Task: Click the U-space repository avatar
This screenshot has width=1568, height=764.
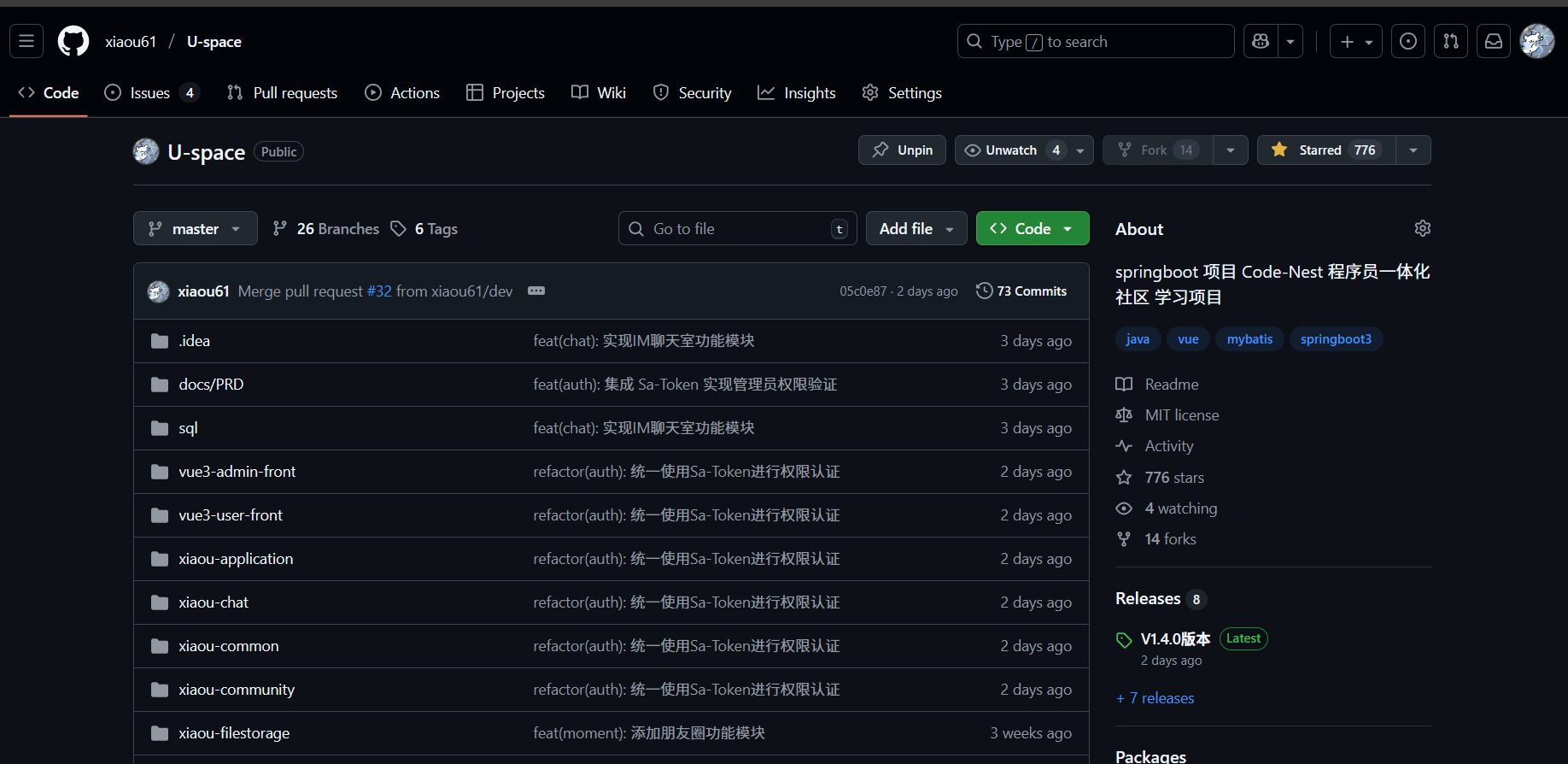Action: [146, 151]
